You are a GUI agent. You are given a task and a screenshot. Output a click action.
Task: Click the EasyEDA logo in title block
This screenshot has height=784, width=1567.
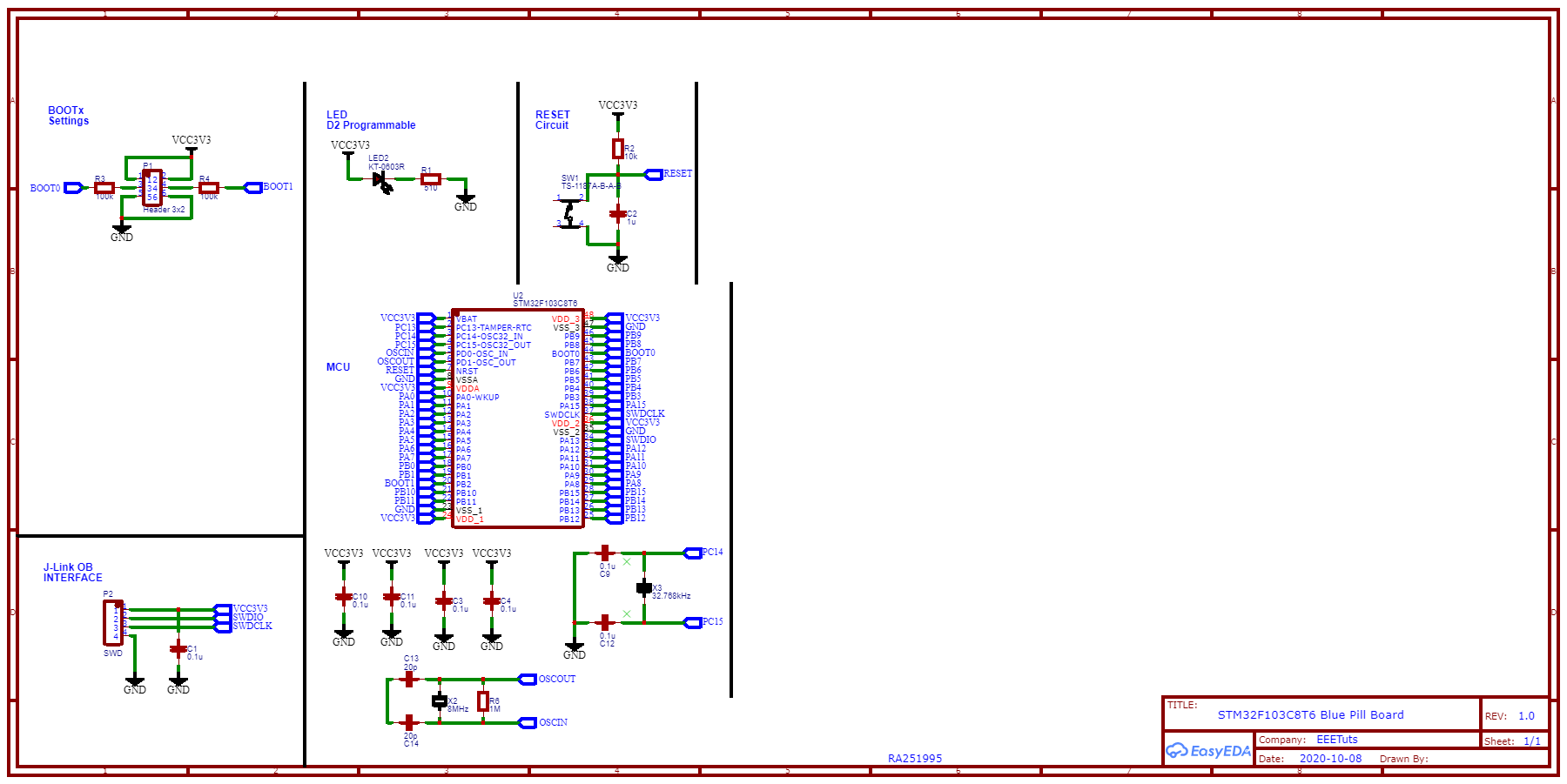point(1209,751)
